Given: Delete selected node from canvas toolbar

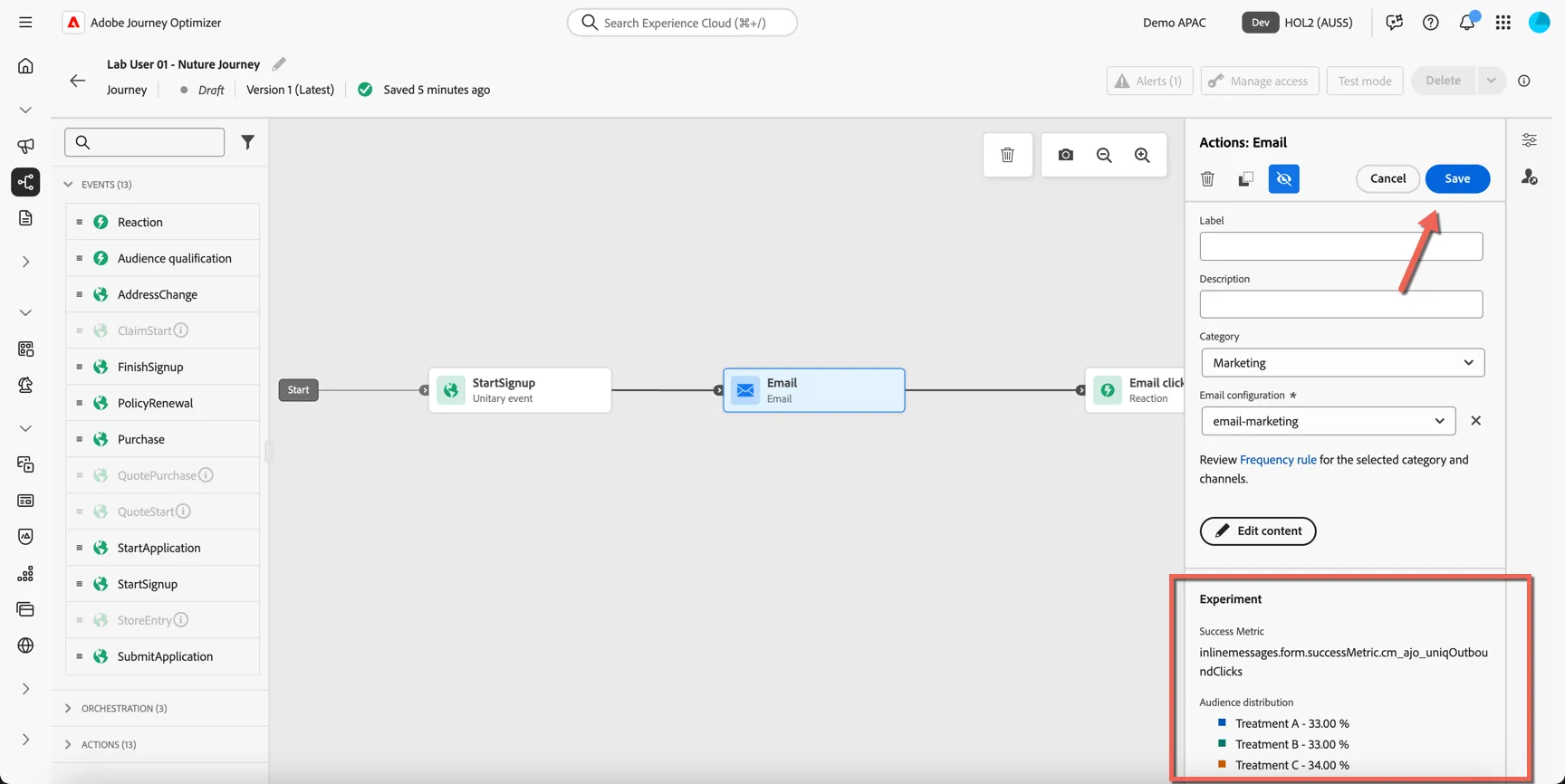Looking at the screenshot, I should click(1007, 155).
